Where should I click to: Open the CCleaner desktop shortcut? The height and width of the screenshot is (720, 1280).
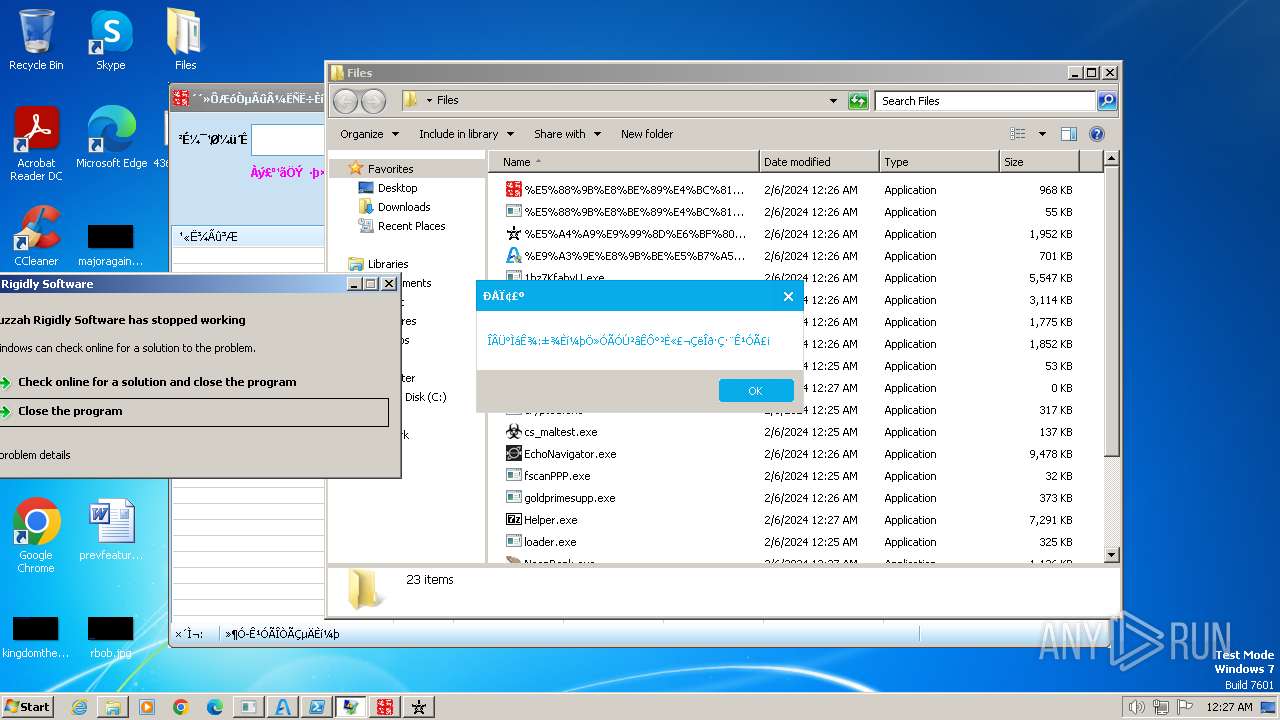[36, 236]
